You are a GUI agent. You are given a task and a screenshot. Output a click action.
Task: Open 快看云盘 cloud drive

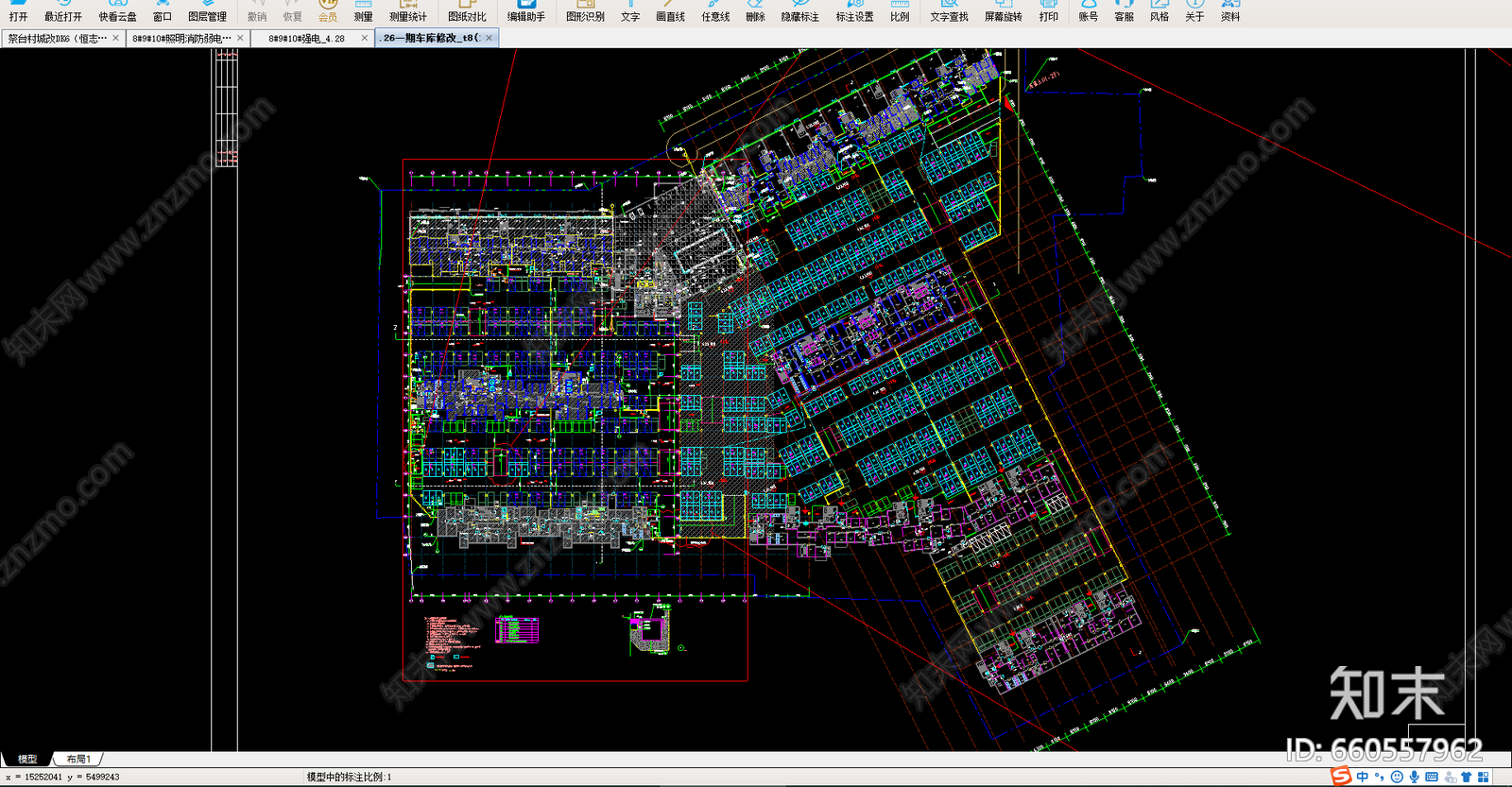[117, 11]
